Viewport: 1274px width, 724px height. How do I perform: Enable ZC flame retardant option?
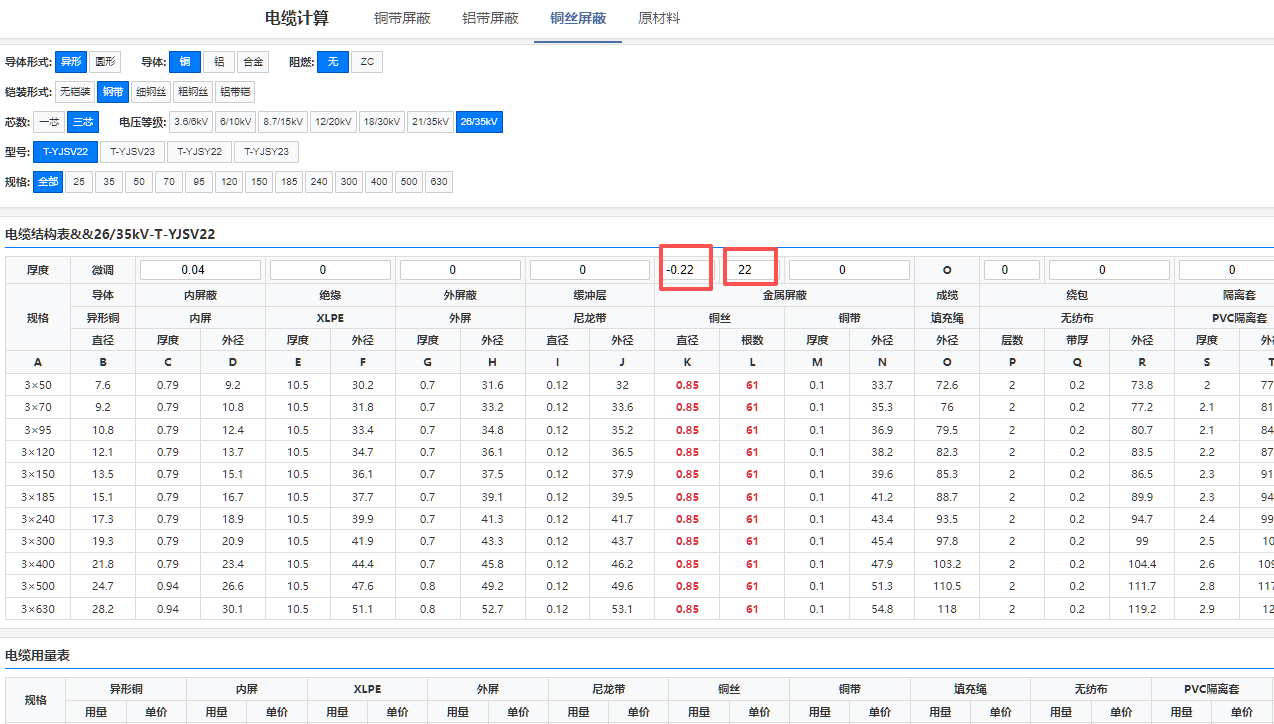tap(367, 62)
